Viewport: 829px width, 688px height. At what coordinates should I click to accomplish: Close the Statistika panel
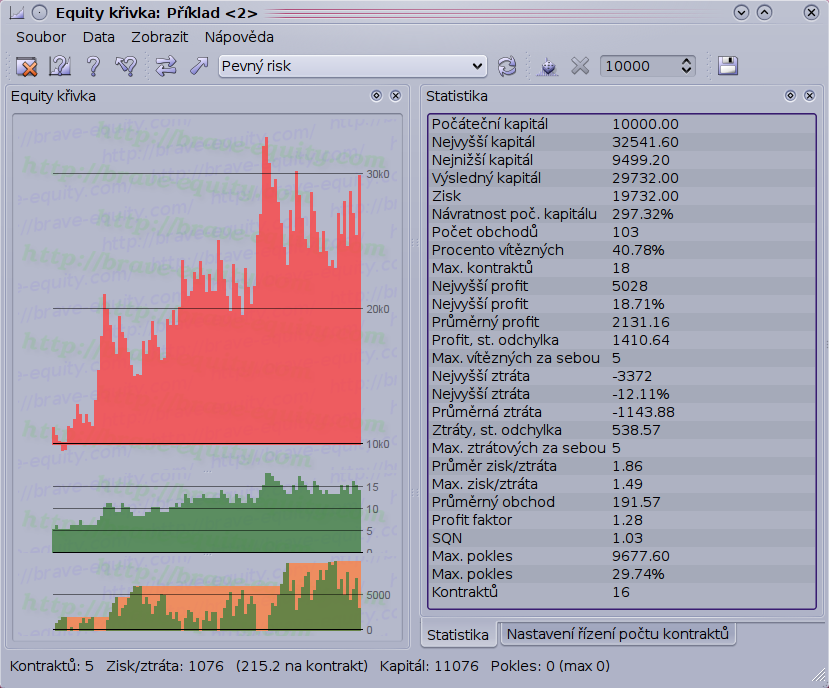[809, 96]
